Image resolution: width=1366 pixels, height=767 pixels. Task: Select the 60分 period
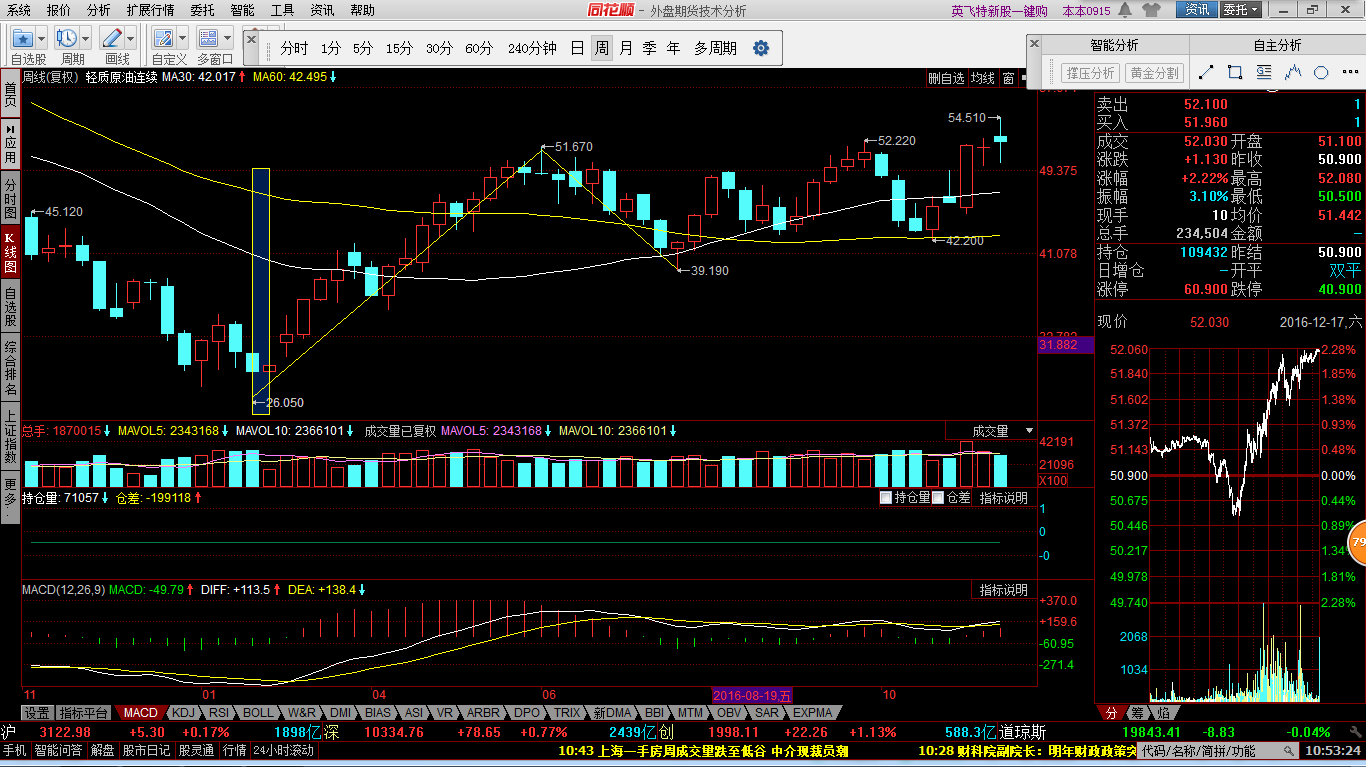[x=479, y=48]
